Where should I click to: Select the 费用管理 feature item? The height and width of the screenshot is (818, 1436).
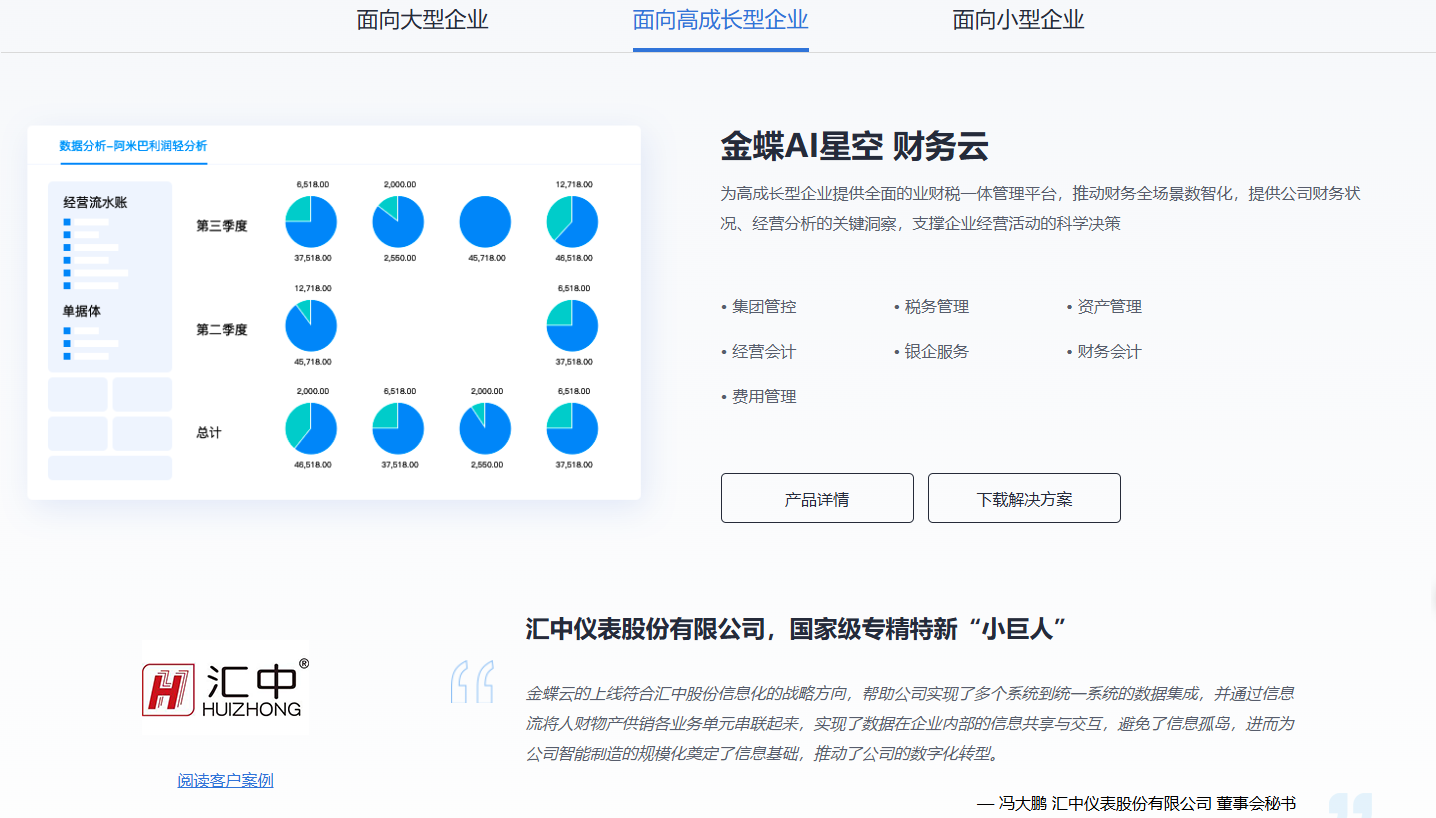point(764,397)
